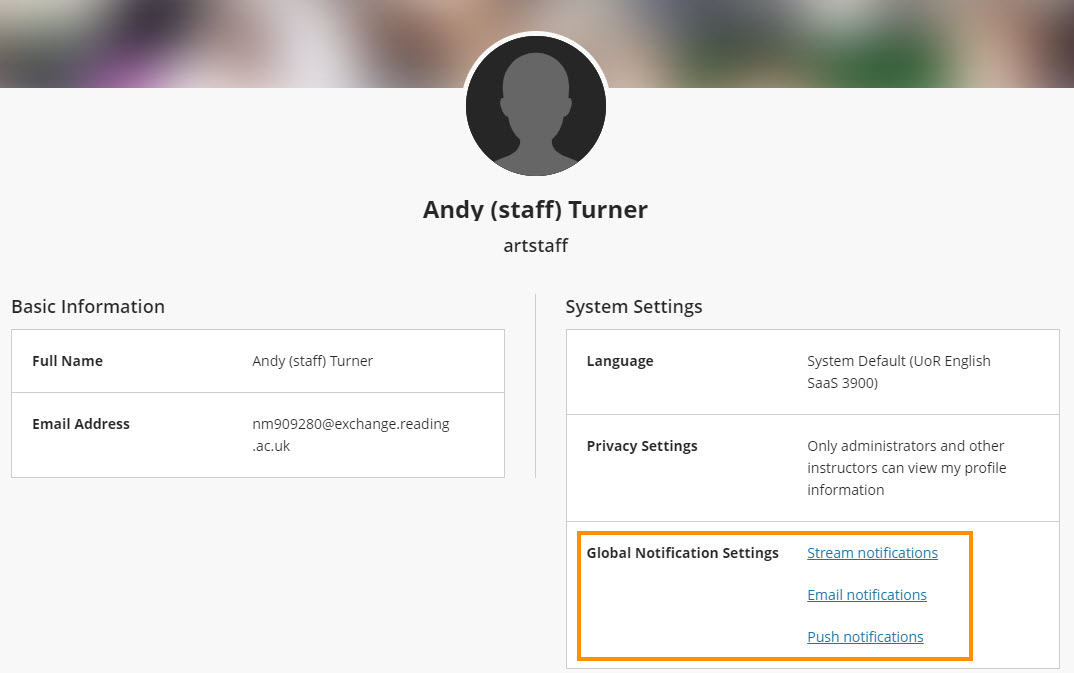This screenshot has width=1074, height=673.
Task: Select the Privacy Settings row label
Action: point(642,446)
